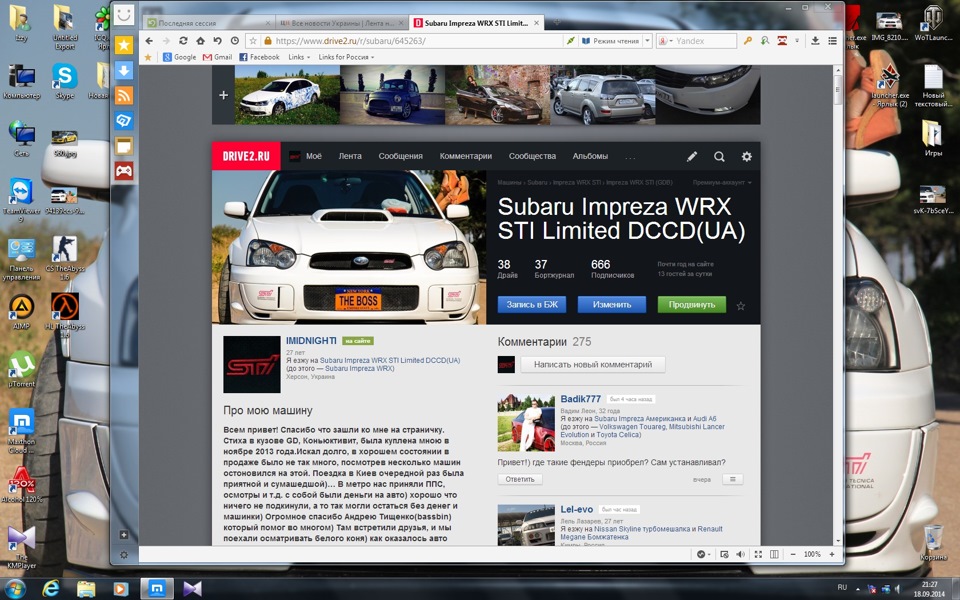Reply to Badik777 with Ответить button
The image size is (960, 600).
(520, 479)
